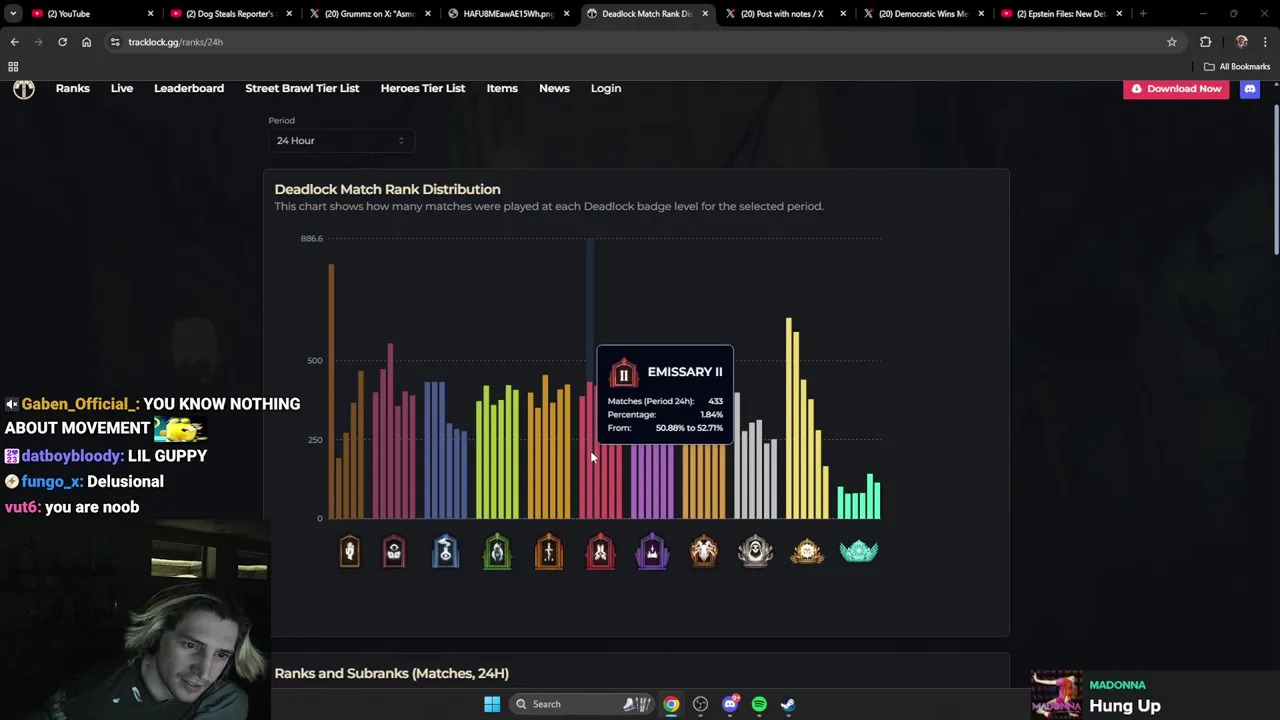Click the Initiate rank badge icon
1280x720 pixels.
point(349,551)
